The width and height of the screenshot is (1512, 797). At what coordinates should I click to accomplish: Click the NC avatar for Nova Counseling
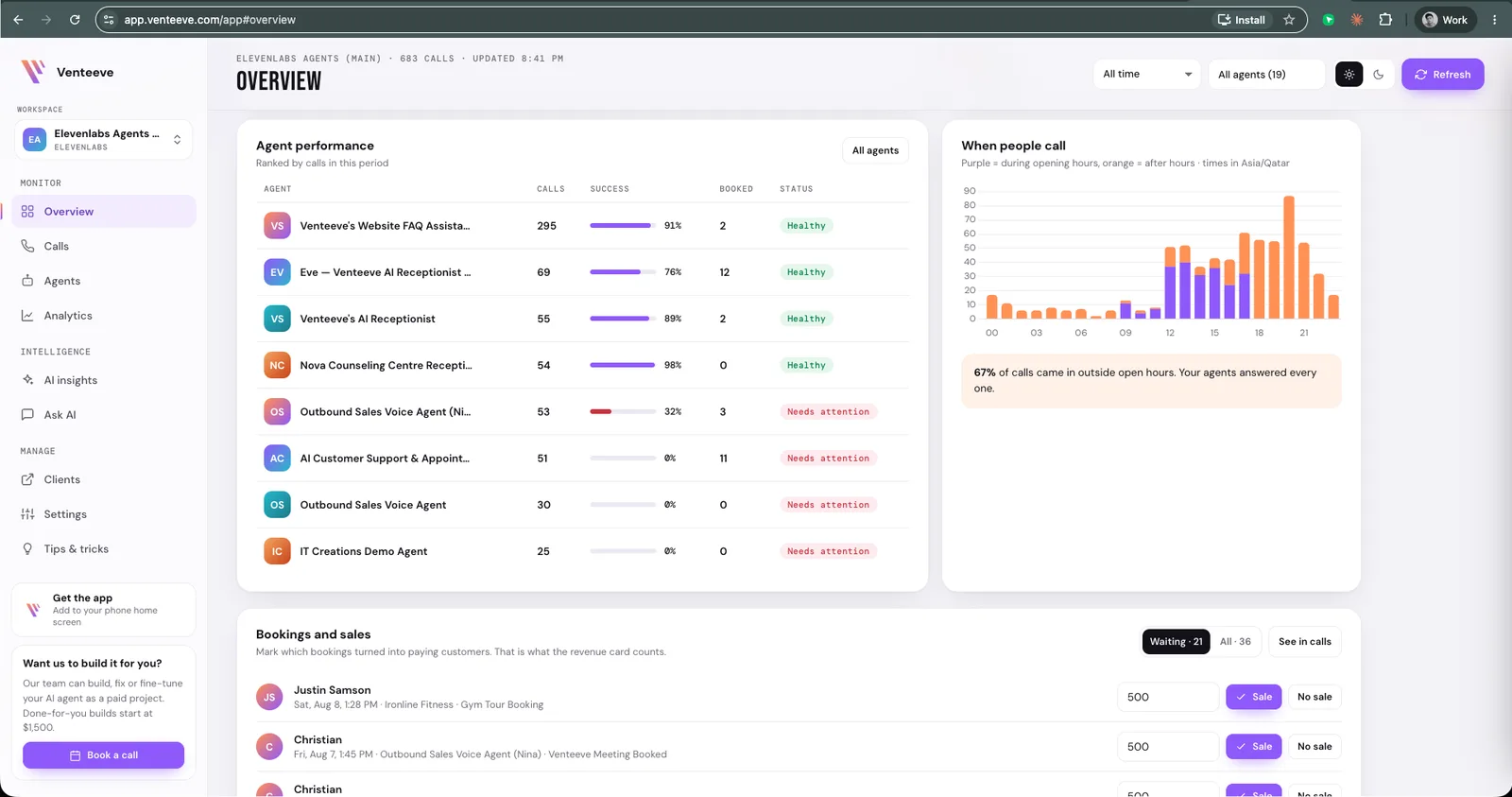coord(277,365)
